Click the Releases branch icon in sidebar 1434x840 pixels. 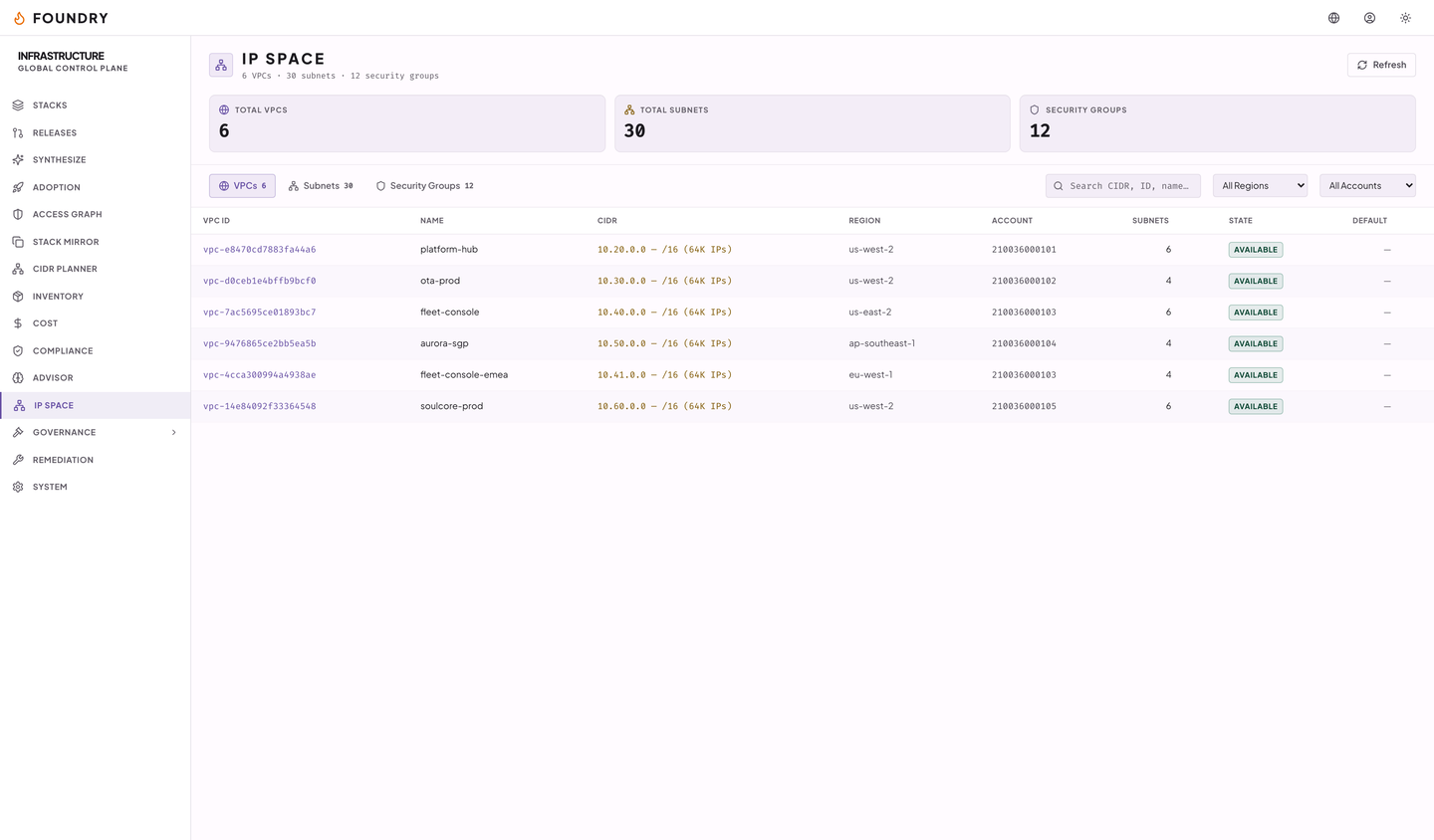tap(18, 132)
